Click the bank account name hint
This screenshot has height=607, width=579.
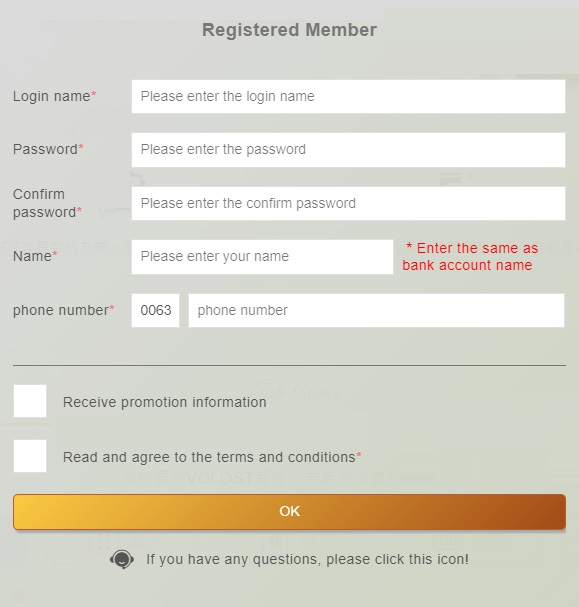pos(470,257)
